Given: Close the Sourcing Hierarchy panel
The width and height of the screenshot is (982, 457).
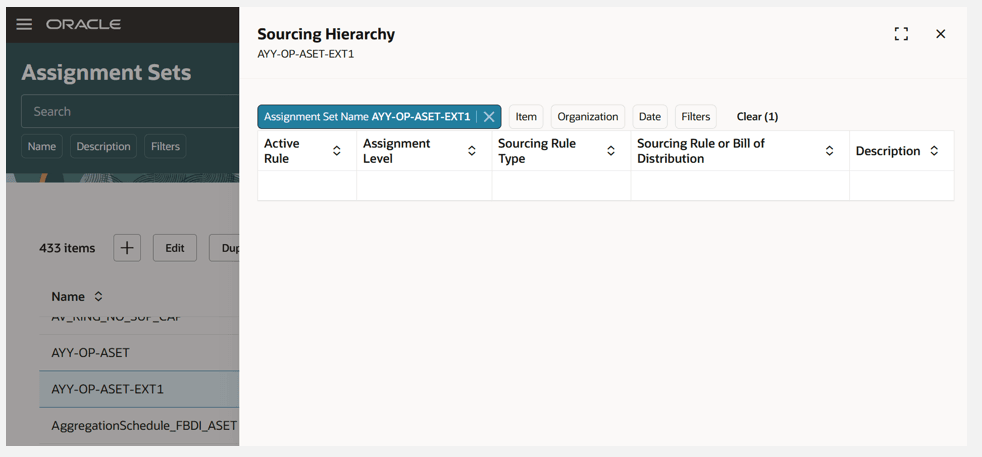Looking at the screenshot, I should coord(940,34).
